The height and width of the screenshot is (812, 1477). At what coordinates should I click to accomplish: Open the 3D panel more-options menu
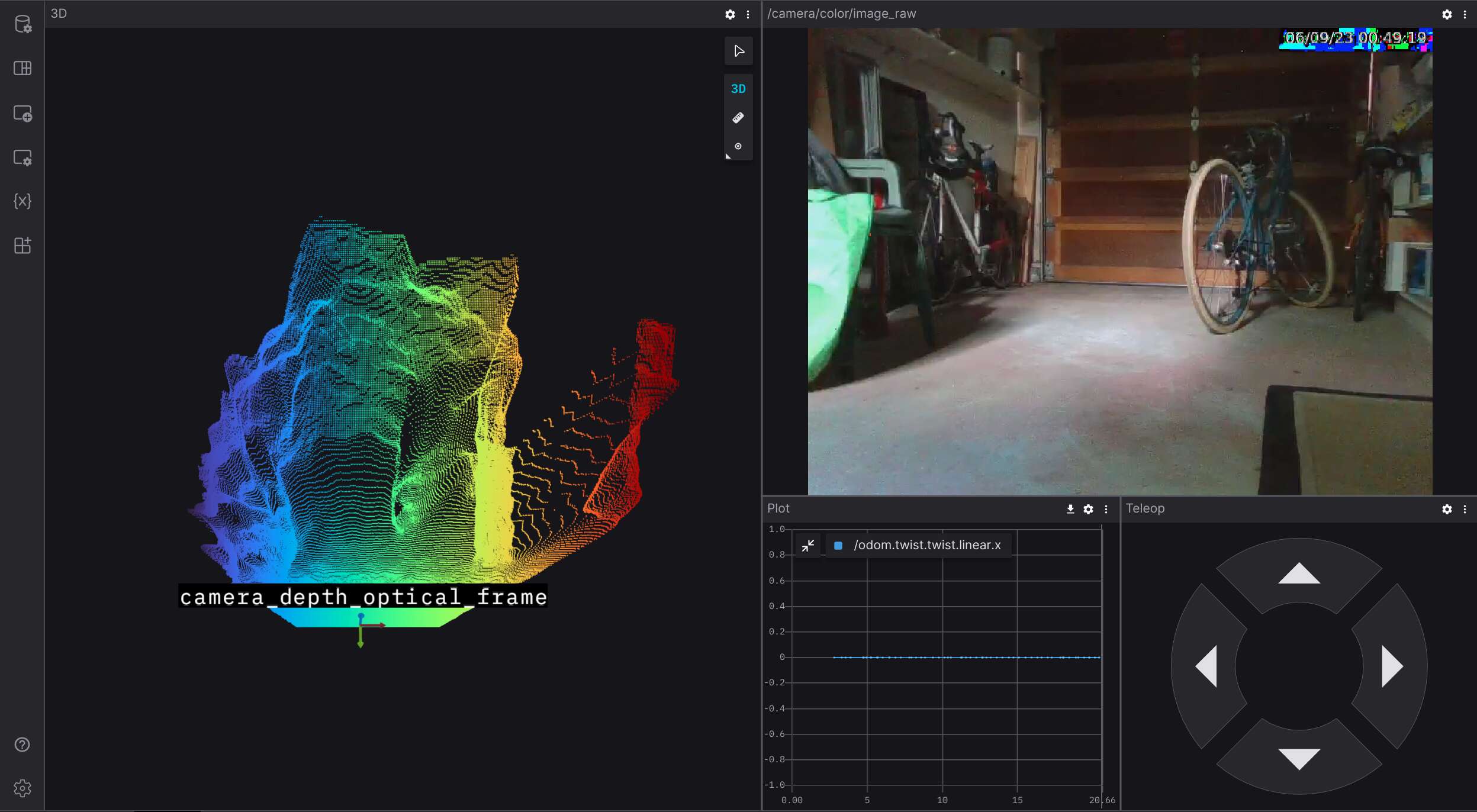point(748,14)
